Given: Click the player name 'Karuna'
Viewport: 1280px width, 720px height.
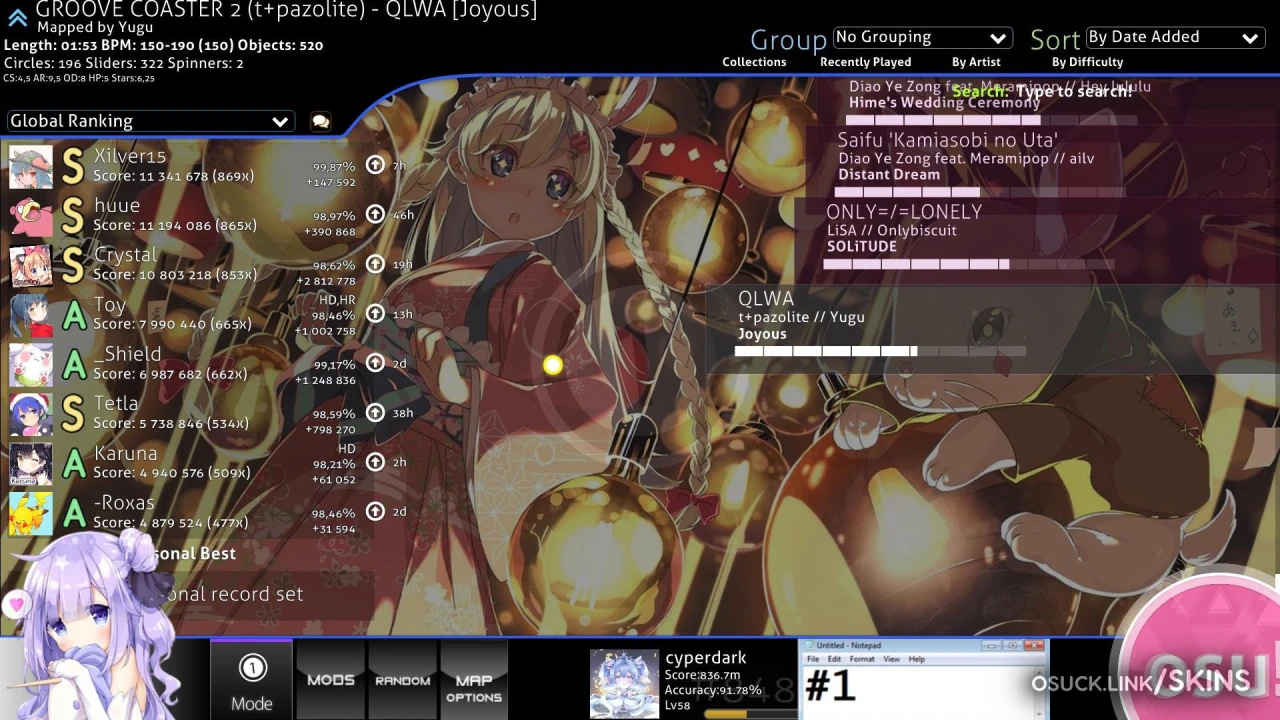Looking at the screenshot, I should point(125,453).
